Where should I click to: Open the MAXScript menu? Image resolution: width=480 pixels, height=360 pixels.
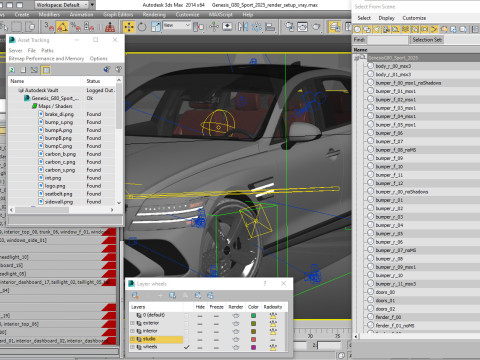pos(221,15)
